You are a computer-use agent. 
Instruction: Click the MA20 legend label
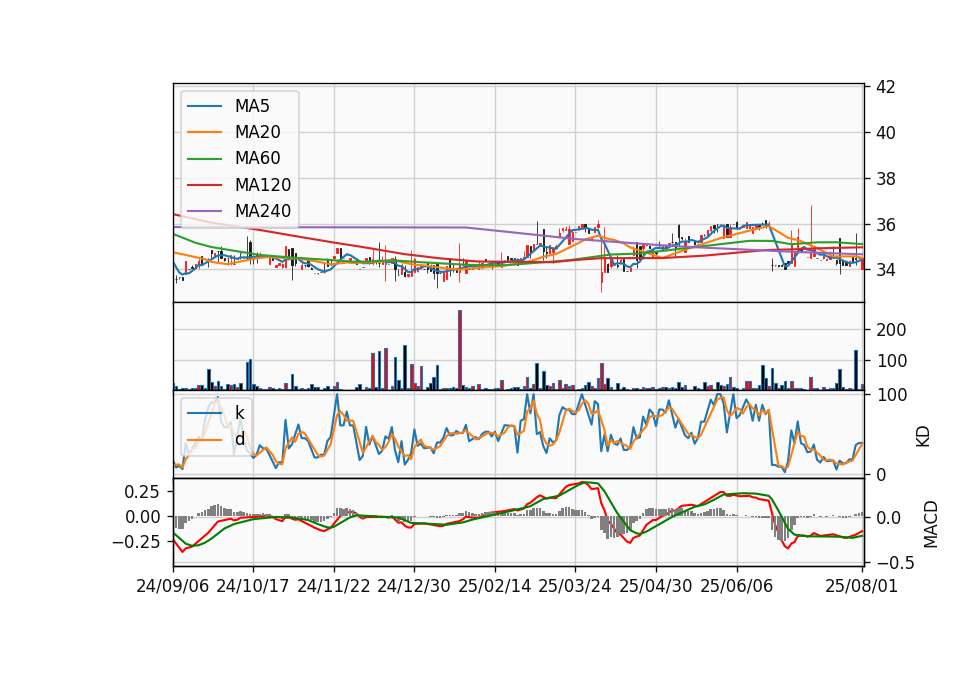click(257, 132)
